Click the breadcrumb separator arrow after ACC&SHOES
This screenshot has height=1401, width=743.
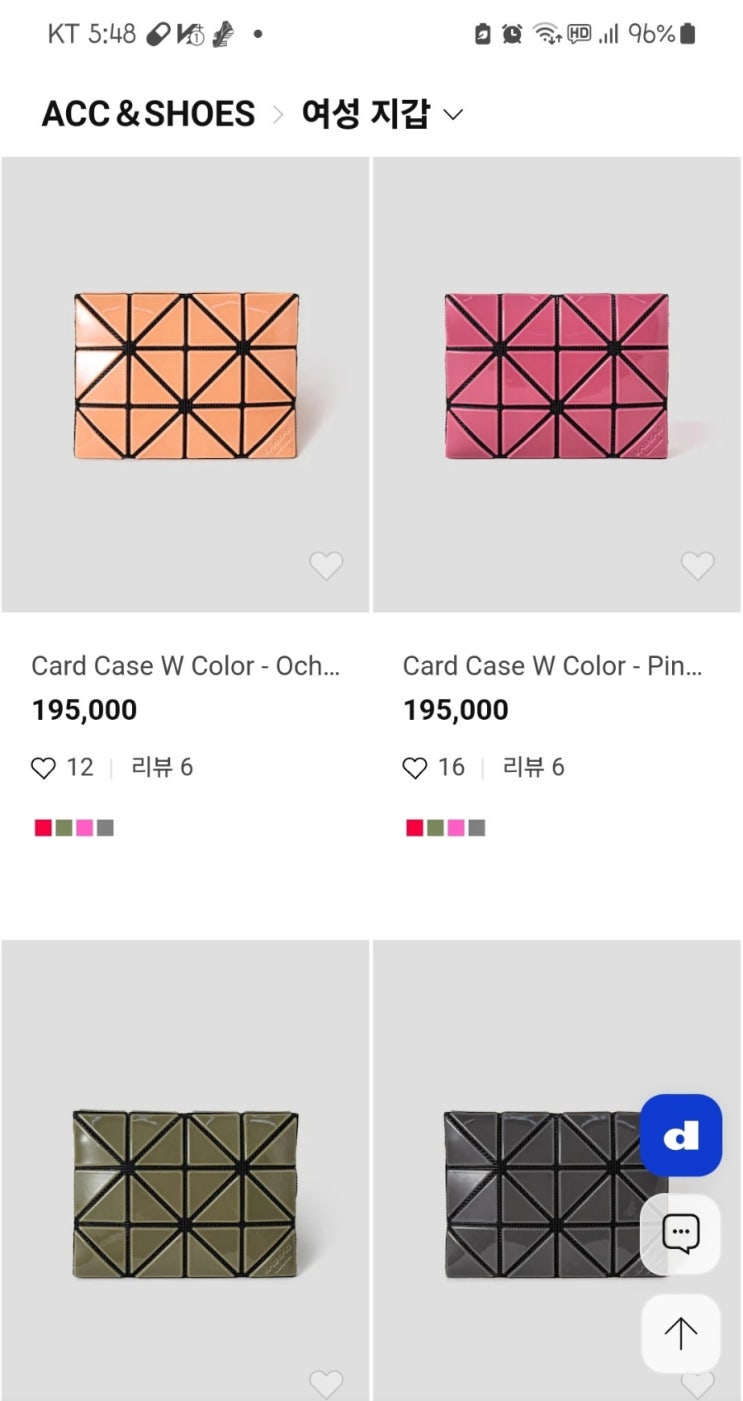point(278,115)
